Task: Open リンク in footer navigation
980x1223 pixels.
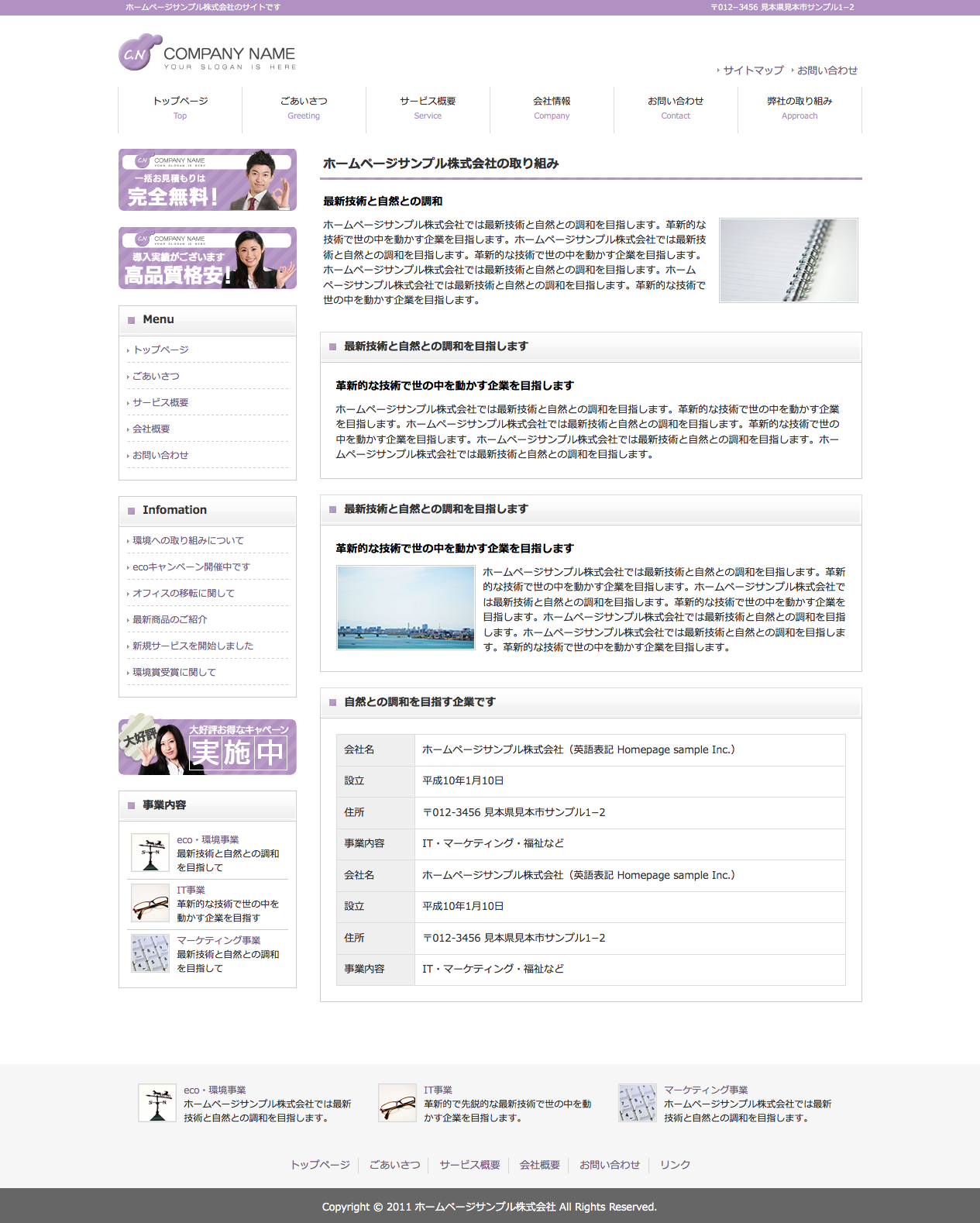Action: point(676,1165)
